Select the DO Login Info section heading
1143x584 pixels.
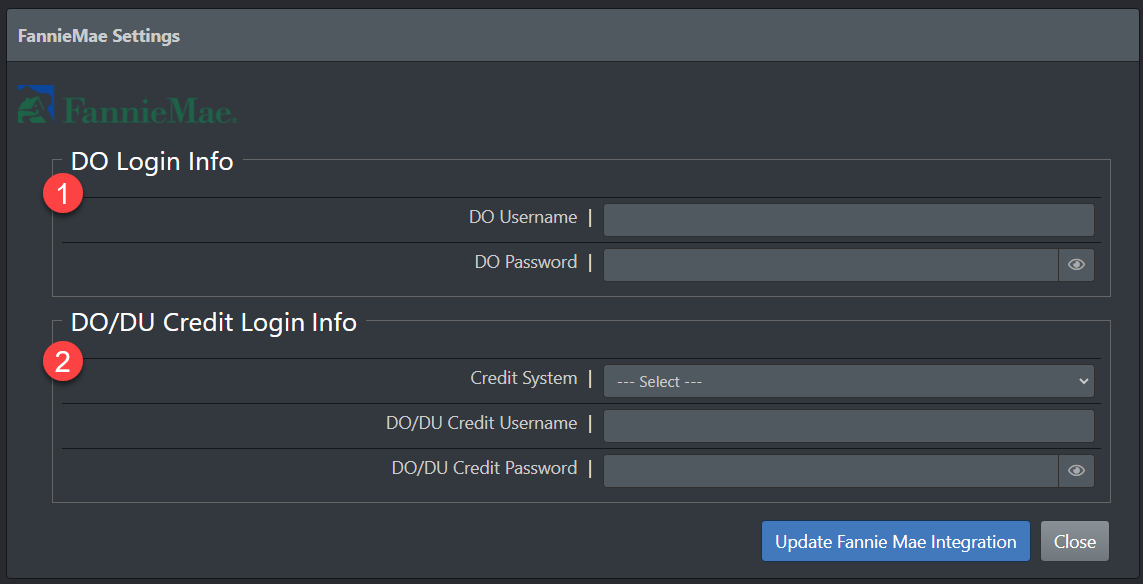[x=152, y=161]
